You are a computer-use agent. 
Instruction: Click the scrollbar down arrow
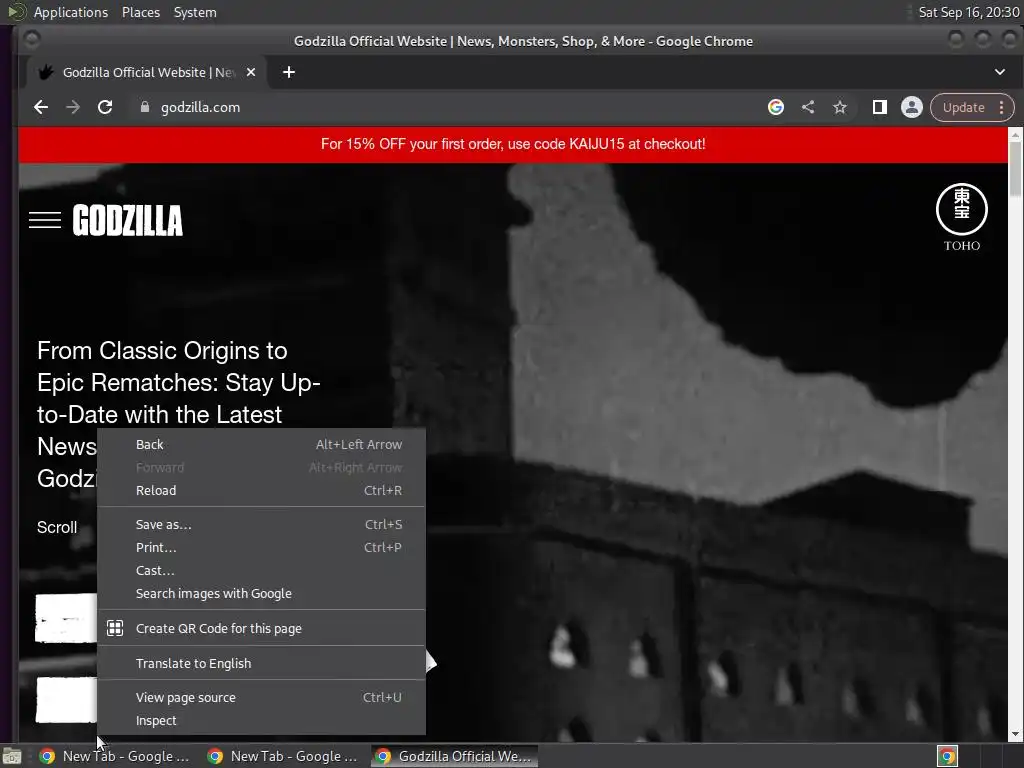[1015, 735]
